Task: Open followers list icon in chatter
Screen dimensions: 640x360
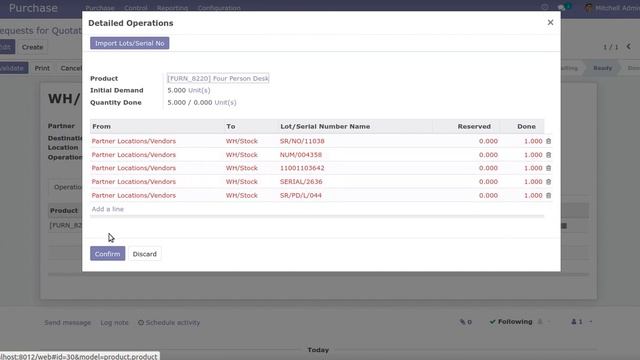Action: pyautogui.click(x=577, y=322)
